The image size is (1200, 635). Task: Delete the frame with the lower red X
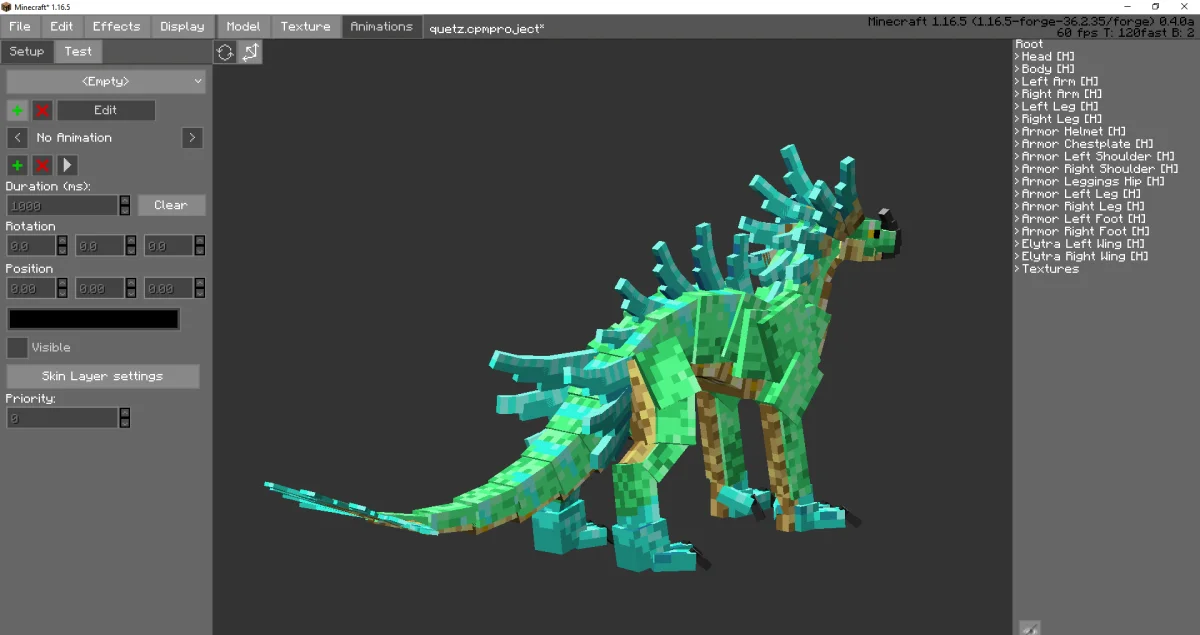pos(42,165)
